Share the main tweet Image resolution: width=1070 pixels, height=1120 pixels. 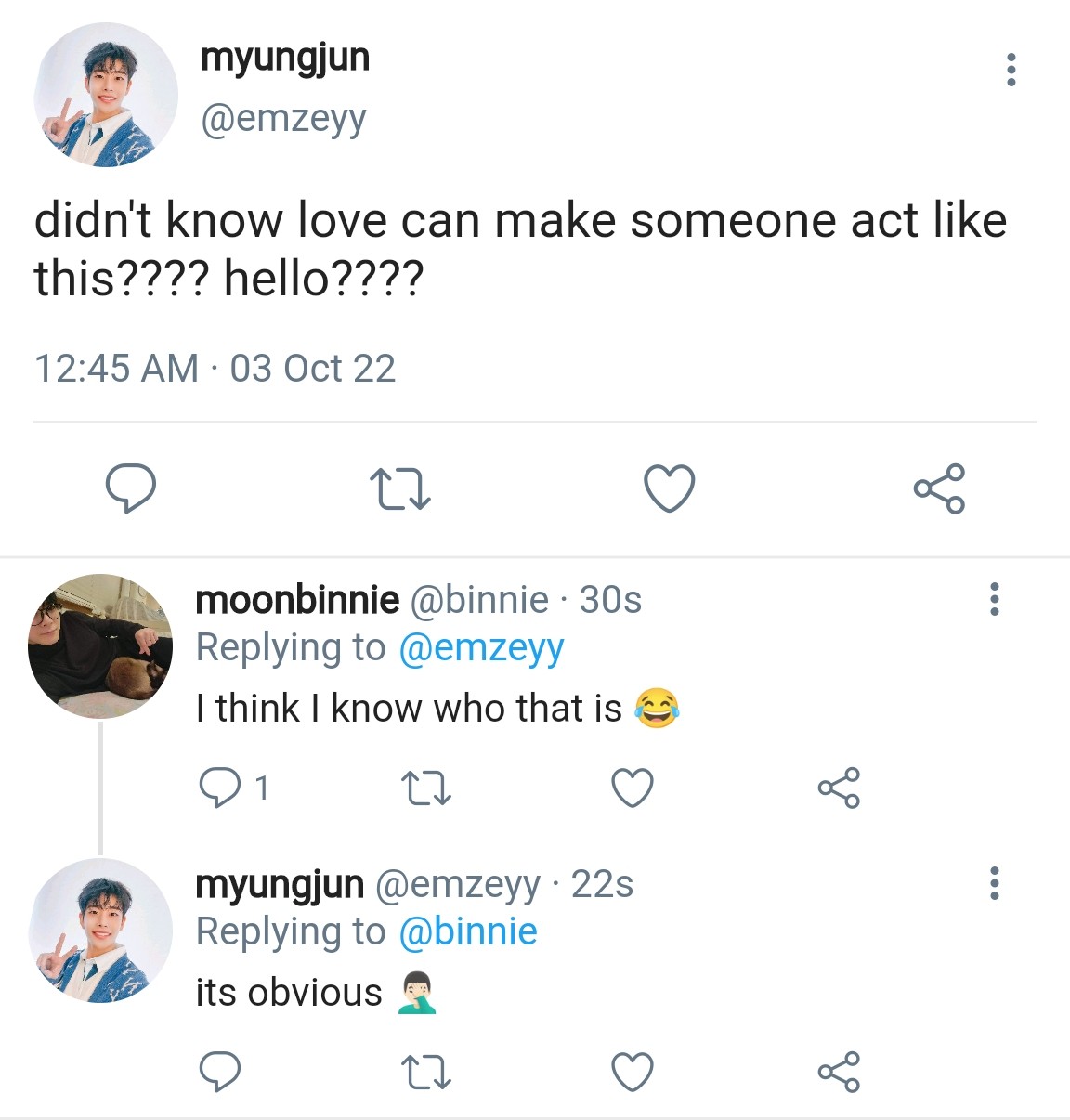(939, 488)
